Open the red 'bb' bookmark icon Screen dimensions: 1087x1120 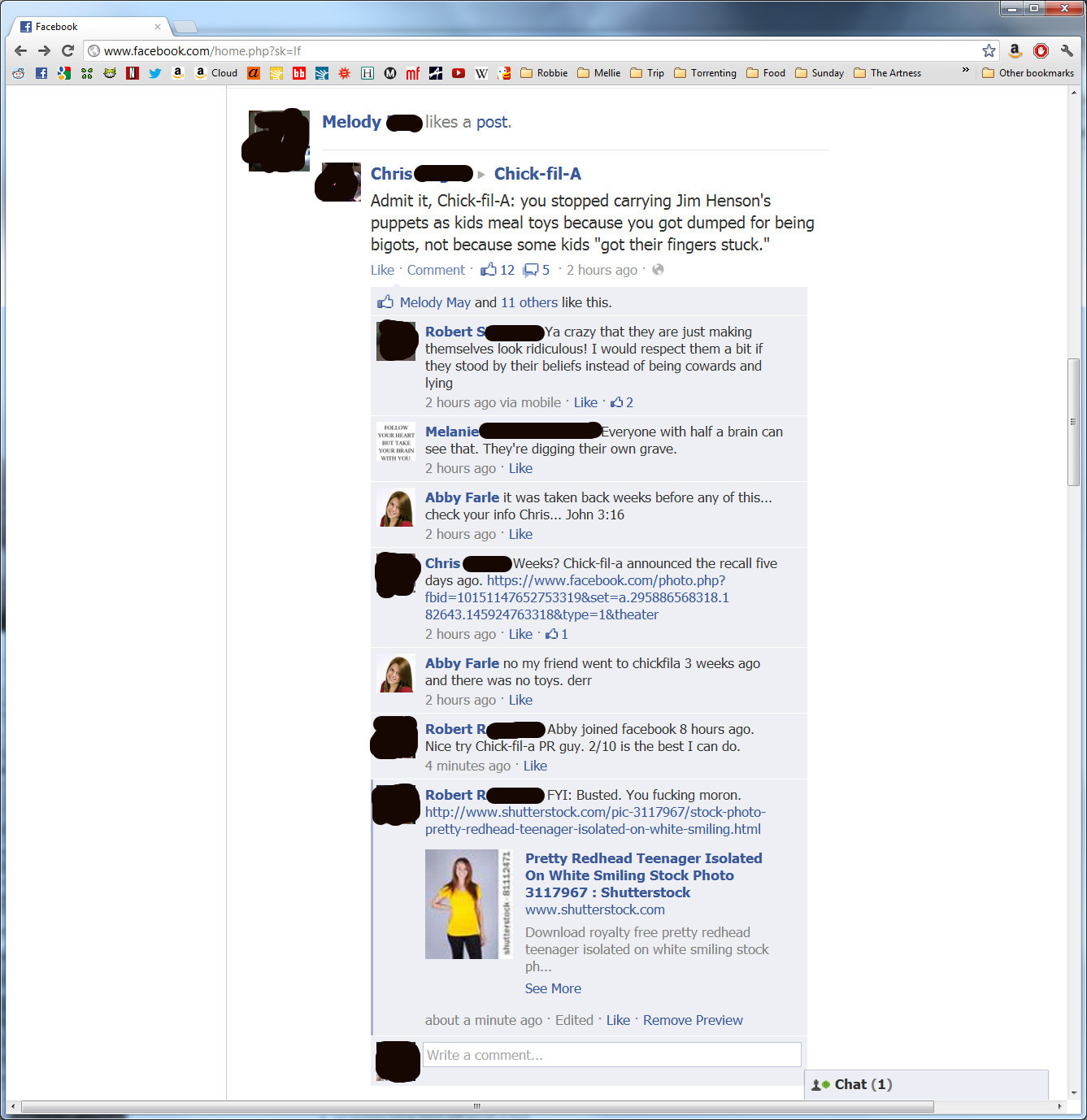pos(299,73)
